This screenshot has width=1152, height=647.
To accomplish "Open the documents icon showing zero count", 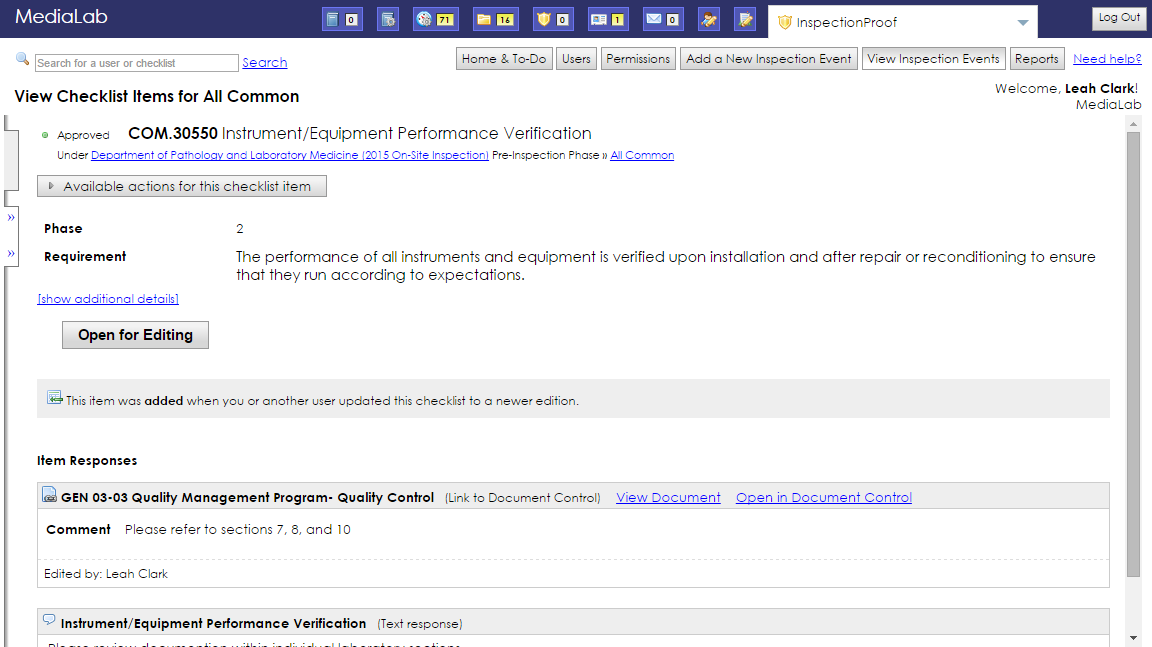I will point(342,18).
